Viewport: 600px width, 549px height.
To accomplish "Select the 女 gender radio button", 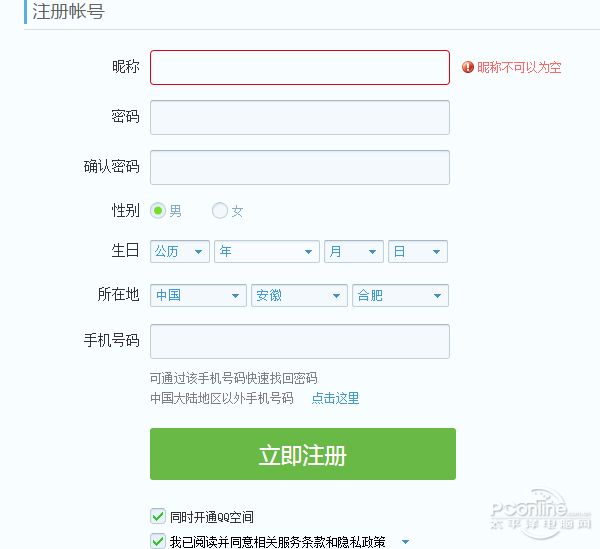I will pyautogui.click(x=220, y=210).
